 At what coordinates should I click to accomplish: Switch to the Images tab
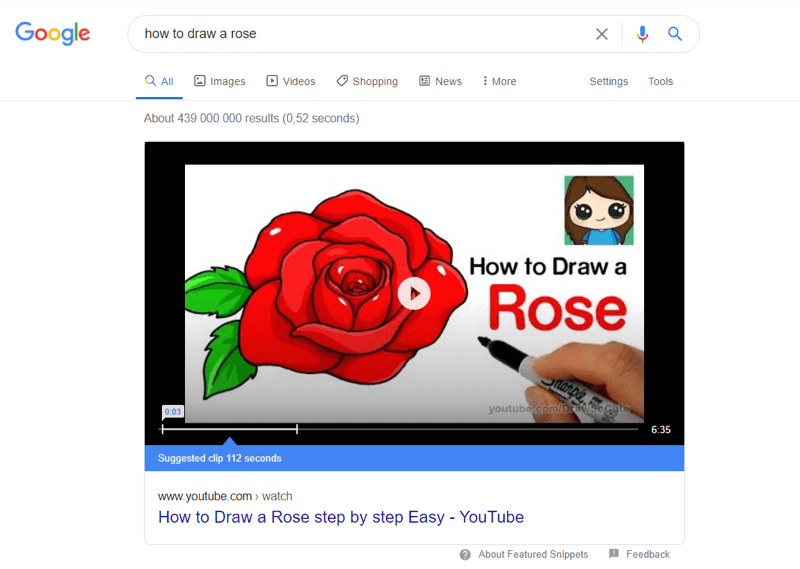(x=219, y=81)
